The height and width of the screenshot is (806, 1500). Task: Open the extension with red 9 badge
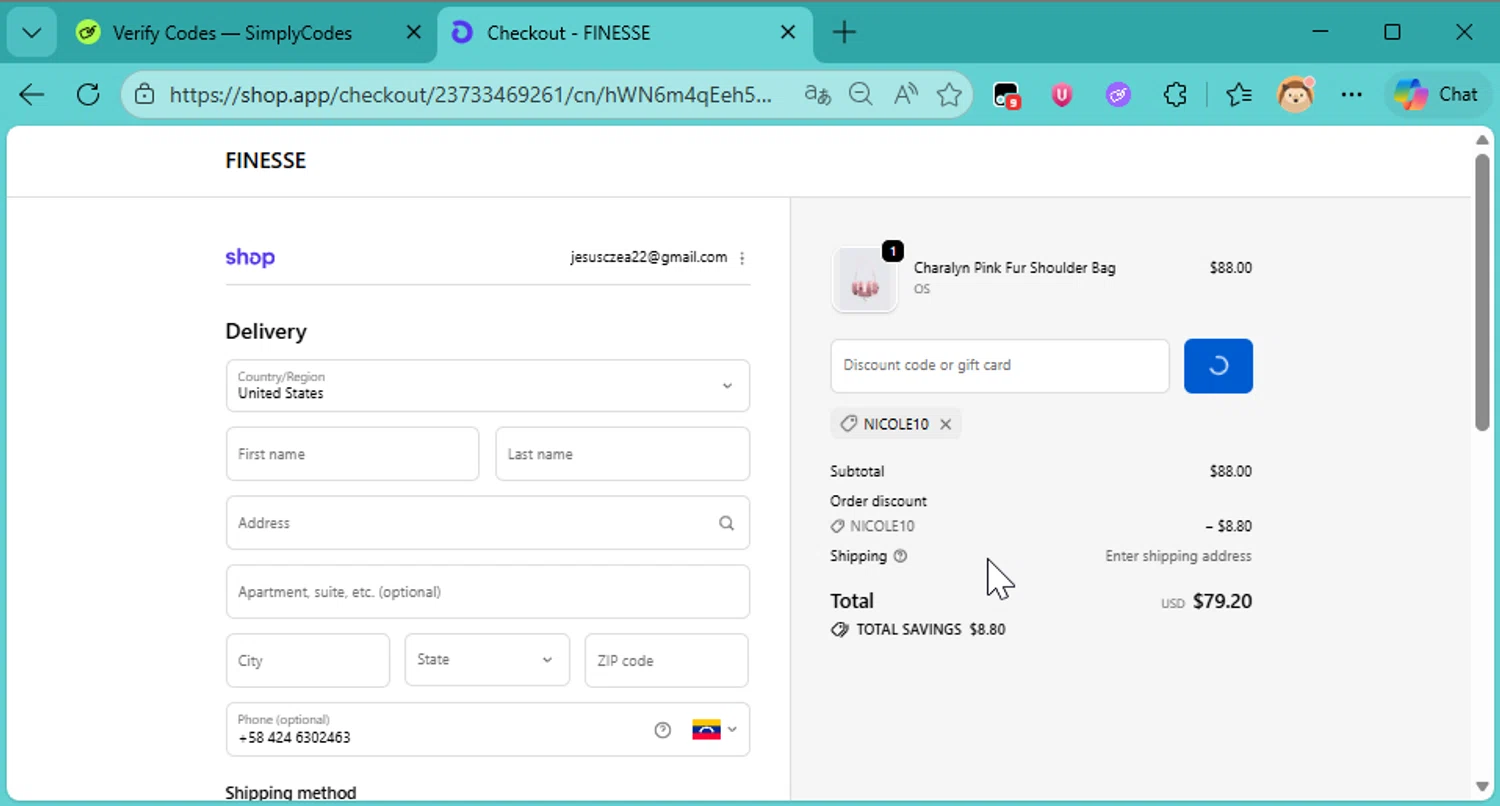pos(1006,95)
